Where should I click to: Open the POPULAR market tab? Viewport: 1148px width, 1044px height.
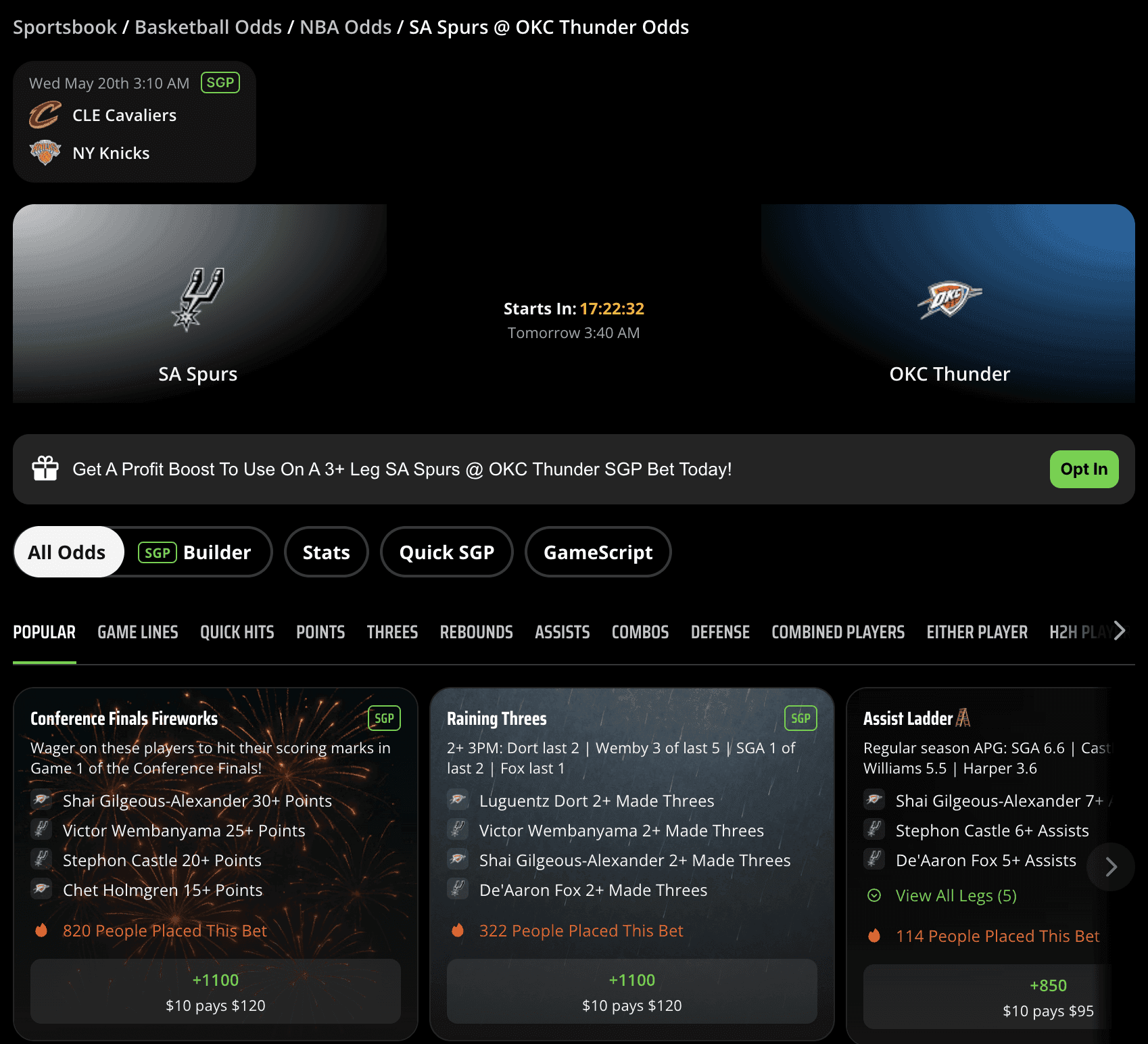pos(45,632)
